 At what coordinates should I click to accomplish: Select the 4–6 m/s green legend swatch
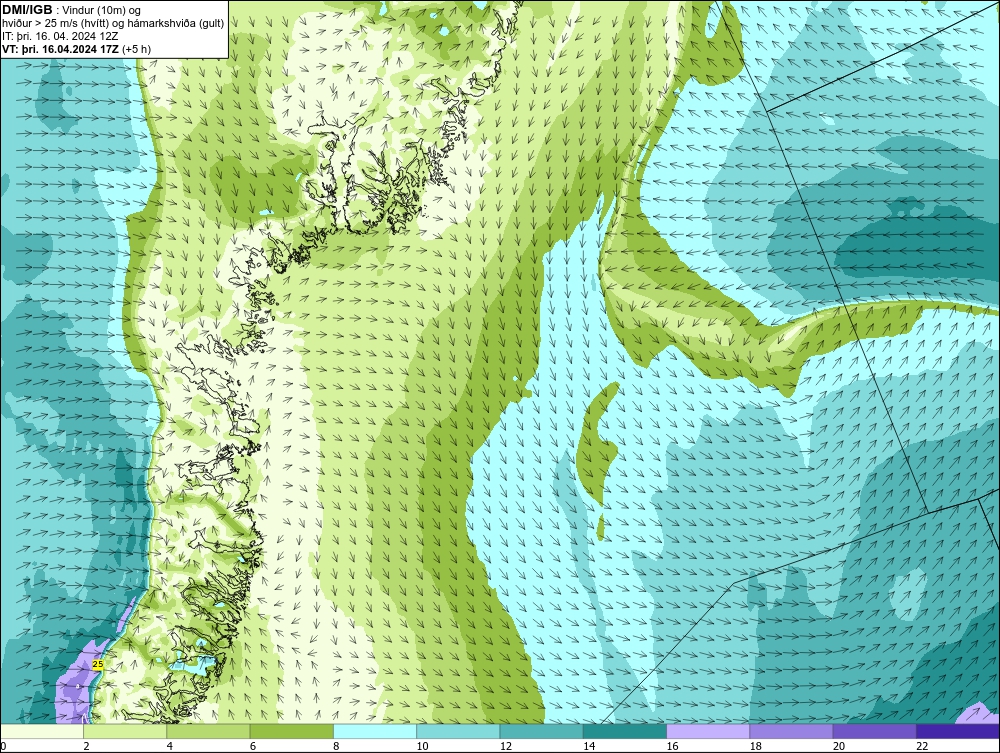coord(209,731)
